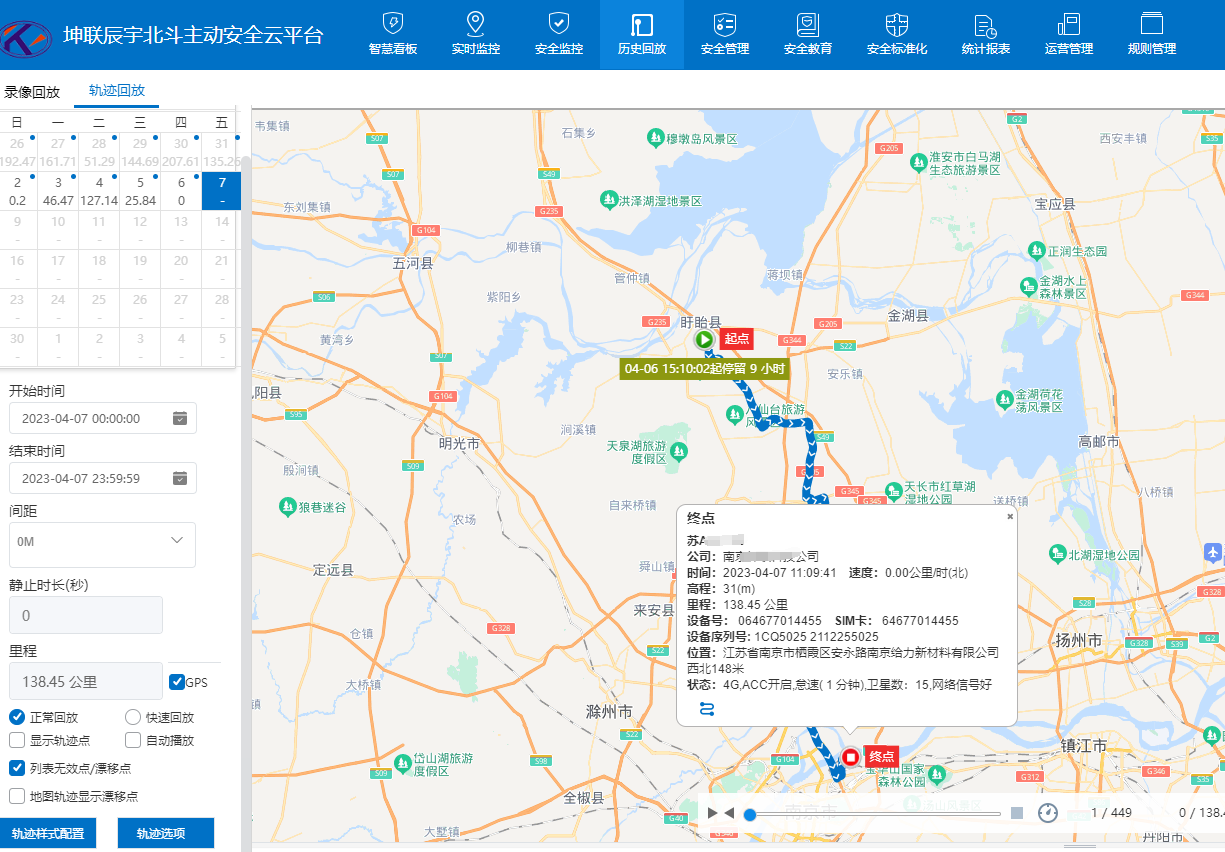Viewport: 1225px width, 852px height.
Task: Open the 结束时间 calendar picker icon
Action: [x=180, y=478]
